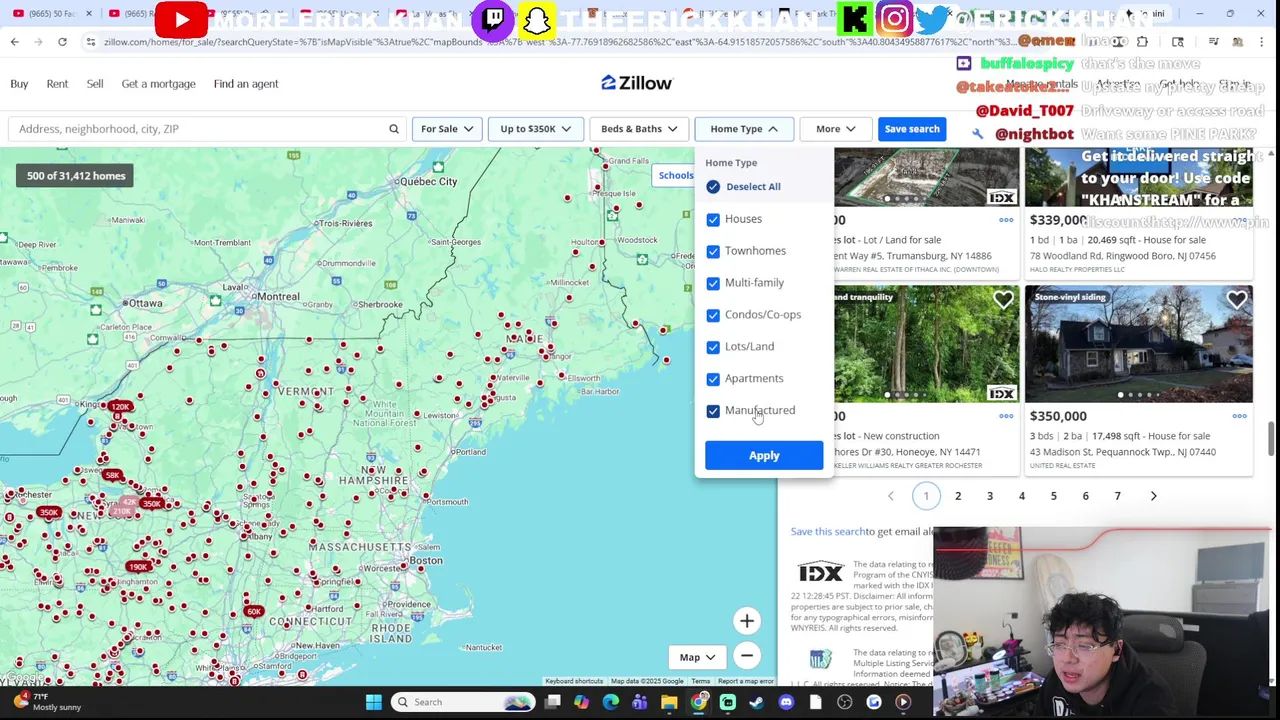Reload the page in the browser
This screenshot has height=720, width=1280.
coord(62,42)
